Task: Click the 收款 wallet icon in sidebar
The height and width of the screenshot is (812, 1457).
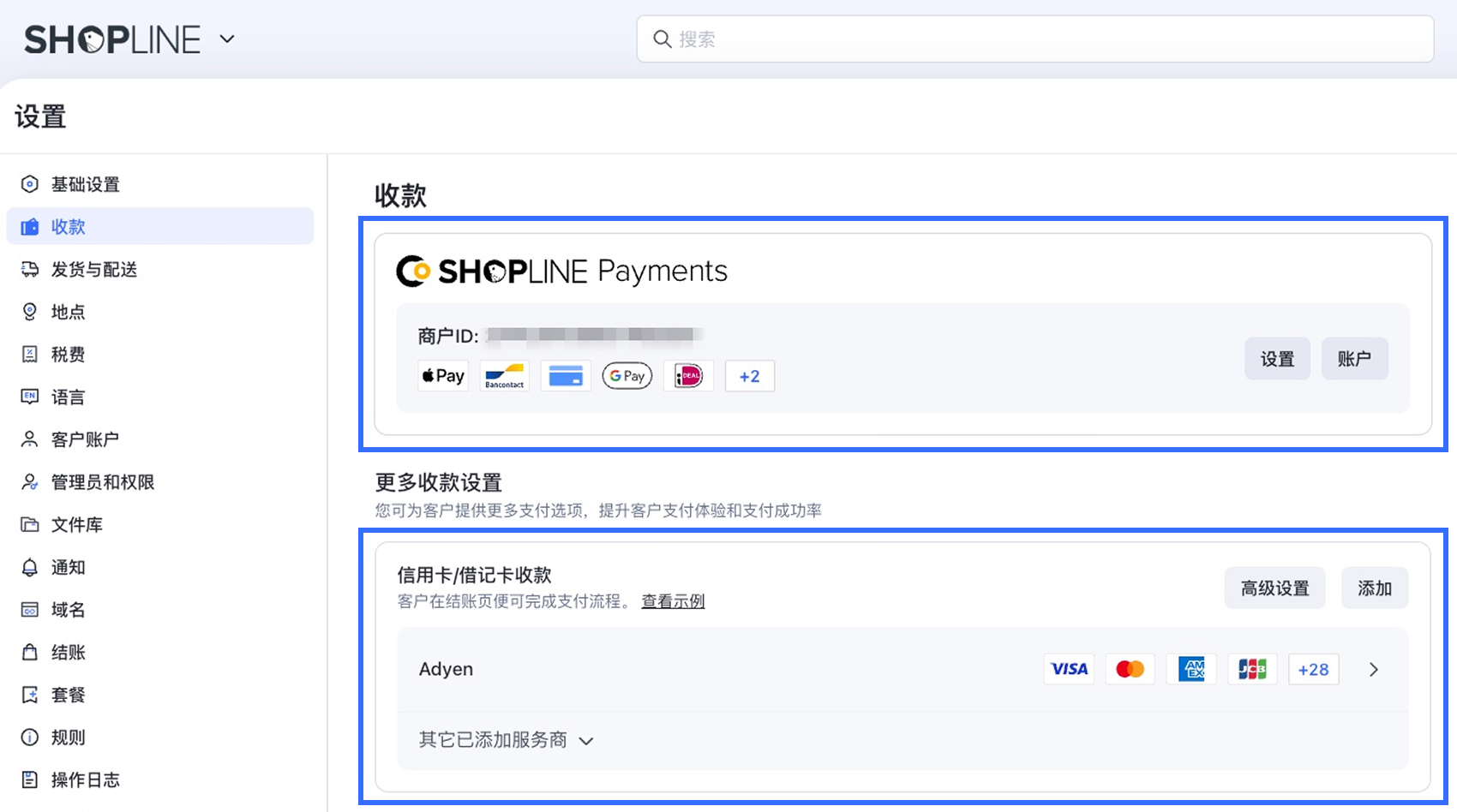Action: [x=30, y=227]
